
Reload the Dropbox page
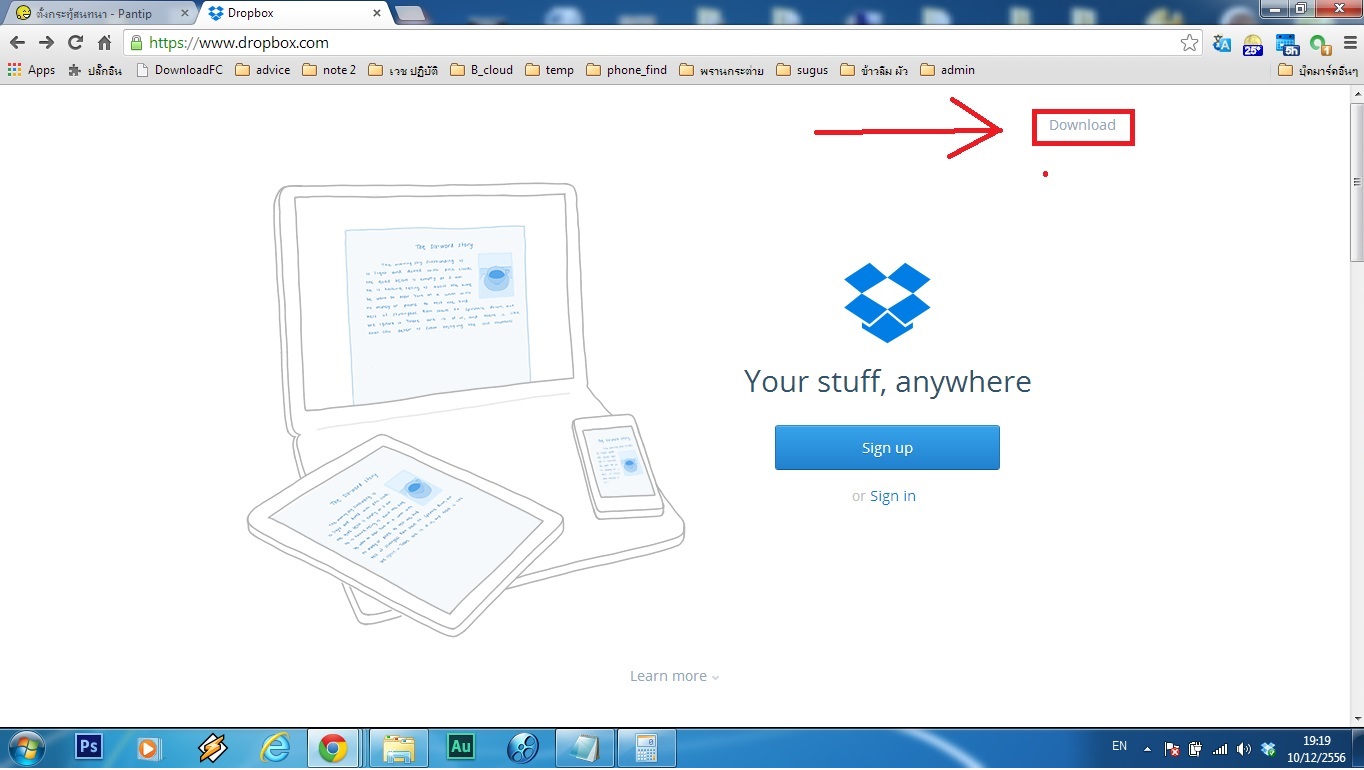point(75,43)
